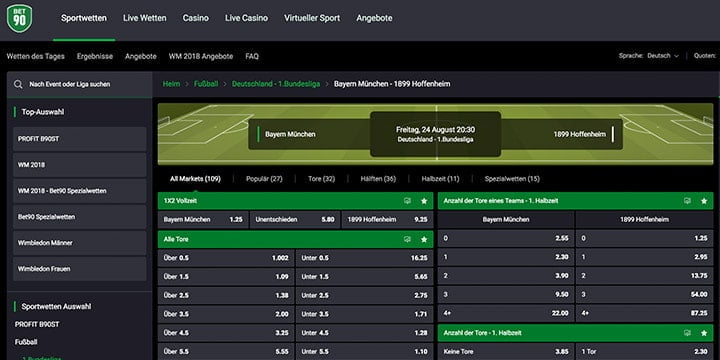Open WM 2018 in Top-Auswahl
The image size is (720, 360).
click(x=80, y=165)
